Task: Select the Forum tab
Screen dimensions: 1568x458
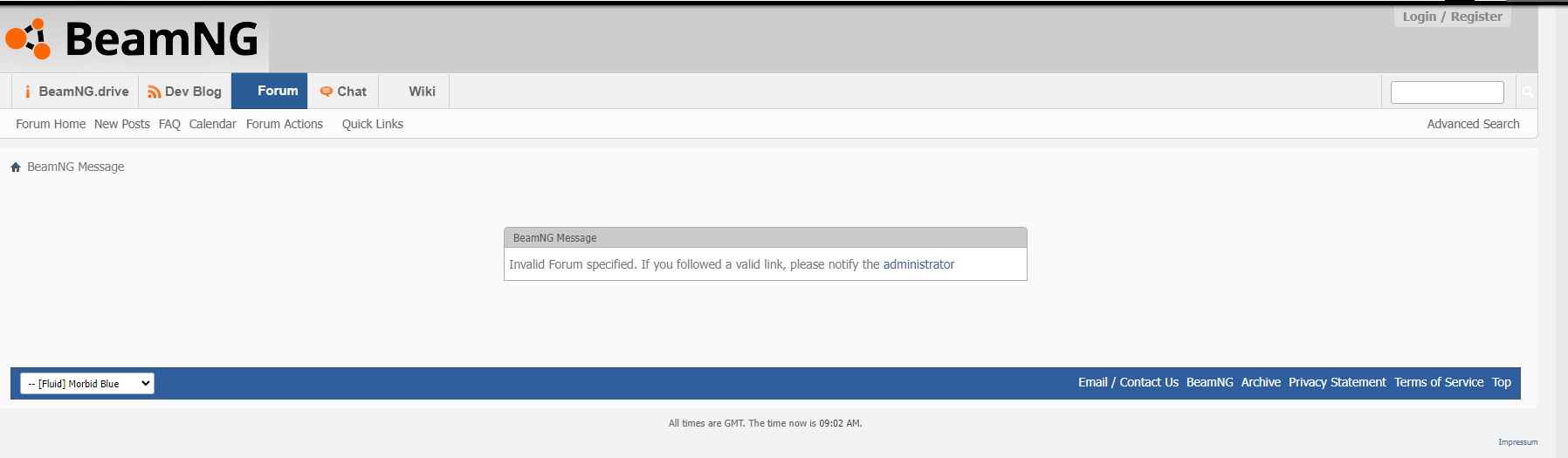Action: coord(277,91)
